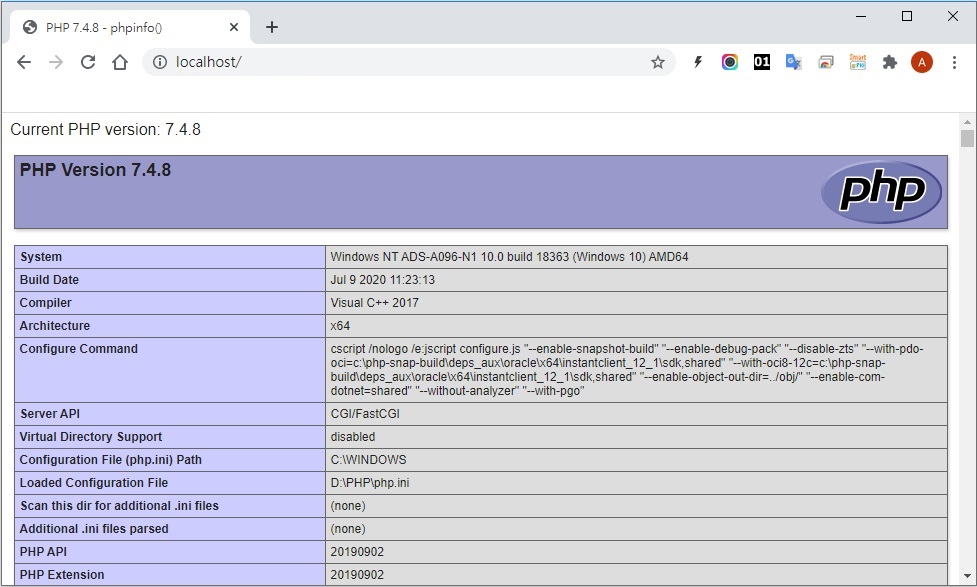Click the scrollbar up arrow
This screenshot has height=587, width=977.
click(967, 122)
